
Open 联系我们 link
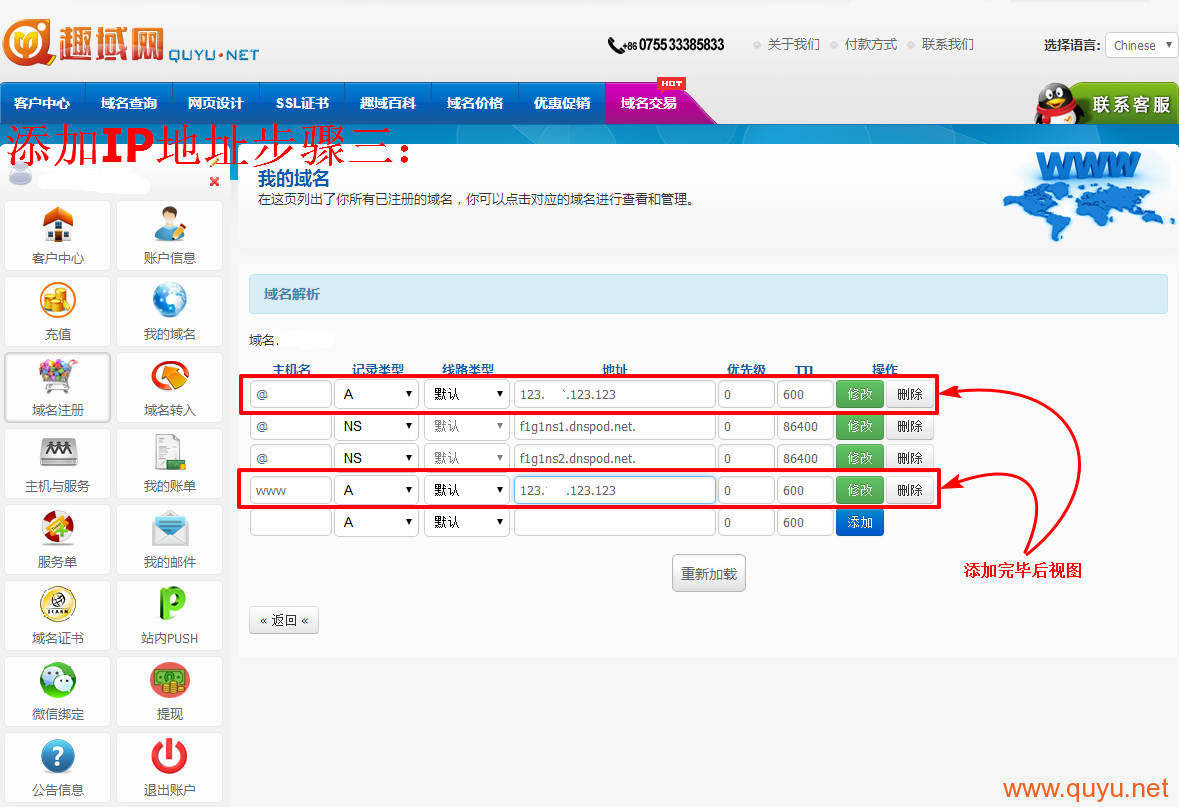947,44
